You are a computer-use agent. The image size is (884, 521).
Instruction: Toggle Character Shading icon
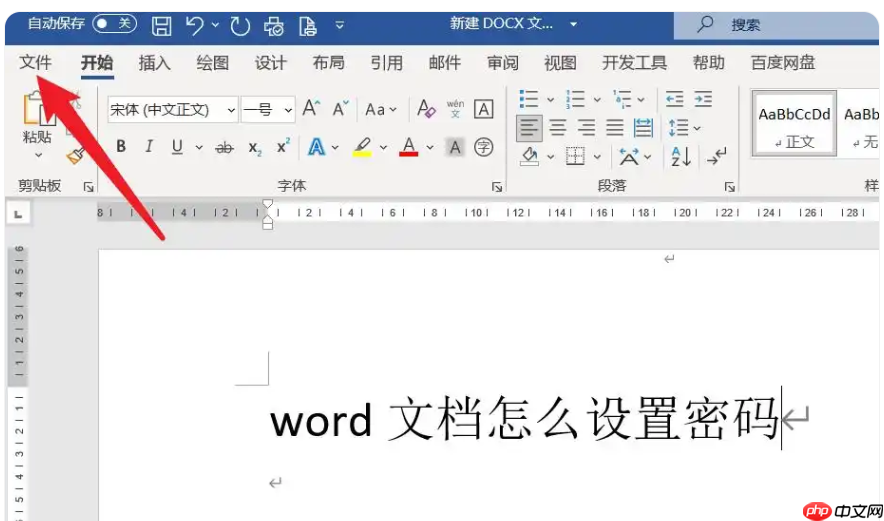[455, 148]
